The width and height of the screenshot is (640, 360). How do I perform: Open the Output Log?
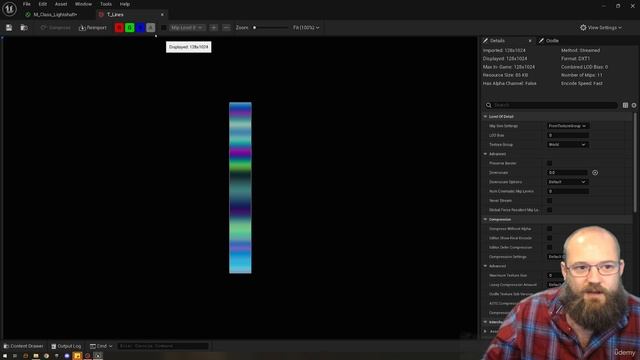click(66, 346)
